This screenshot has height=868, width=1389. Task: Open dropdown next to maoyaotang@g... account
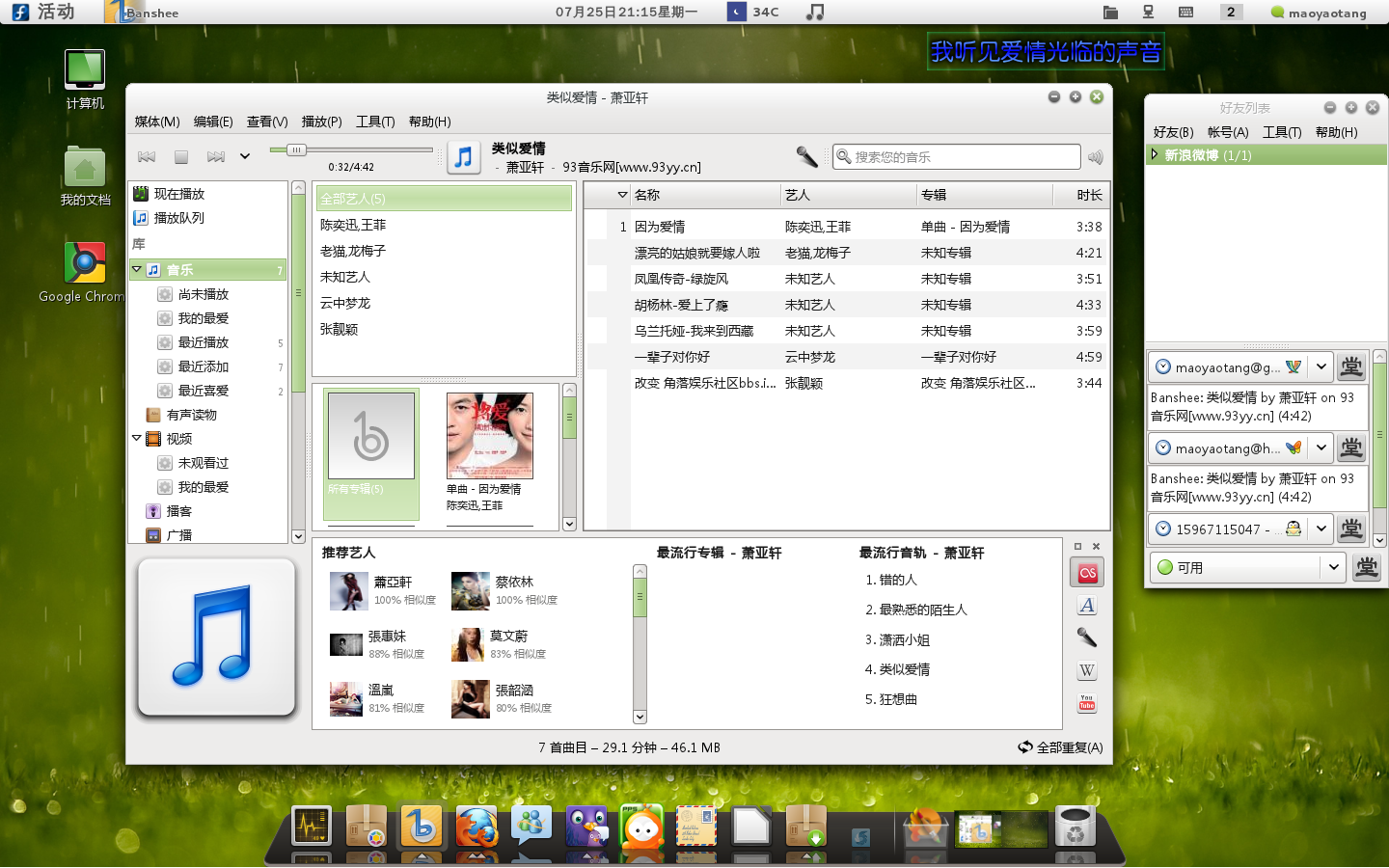[1321, 366]
